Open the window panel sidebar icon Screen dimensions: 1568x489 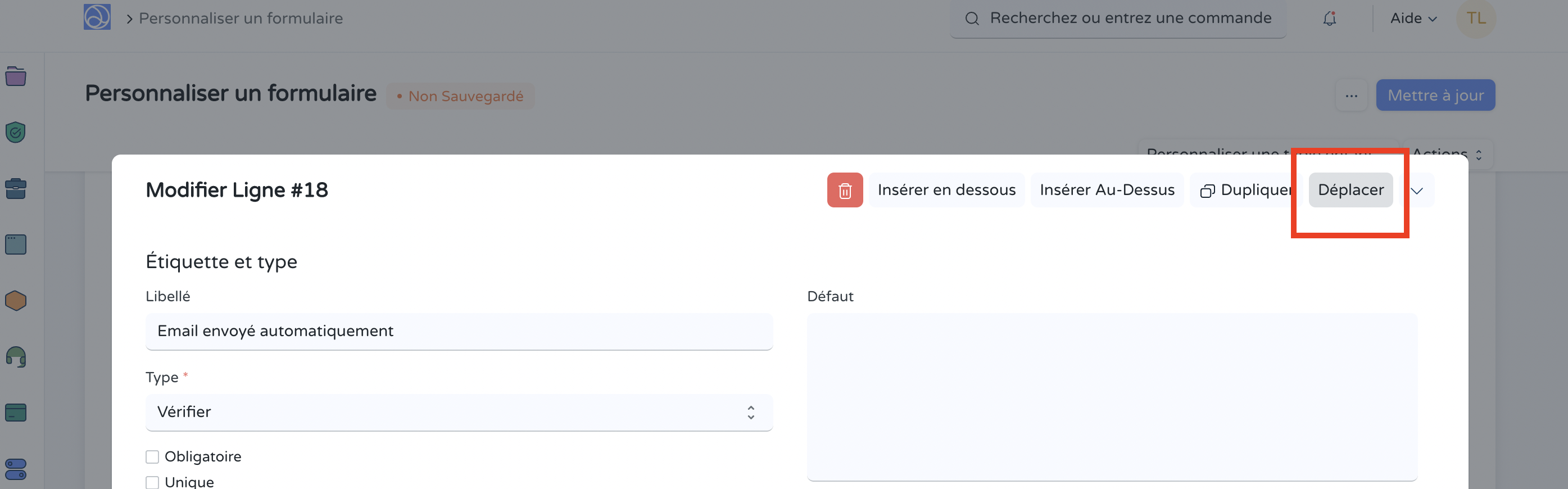pyautogui.click(x=16, y=244)
